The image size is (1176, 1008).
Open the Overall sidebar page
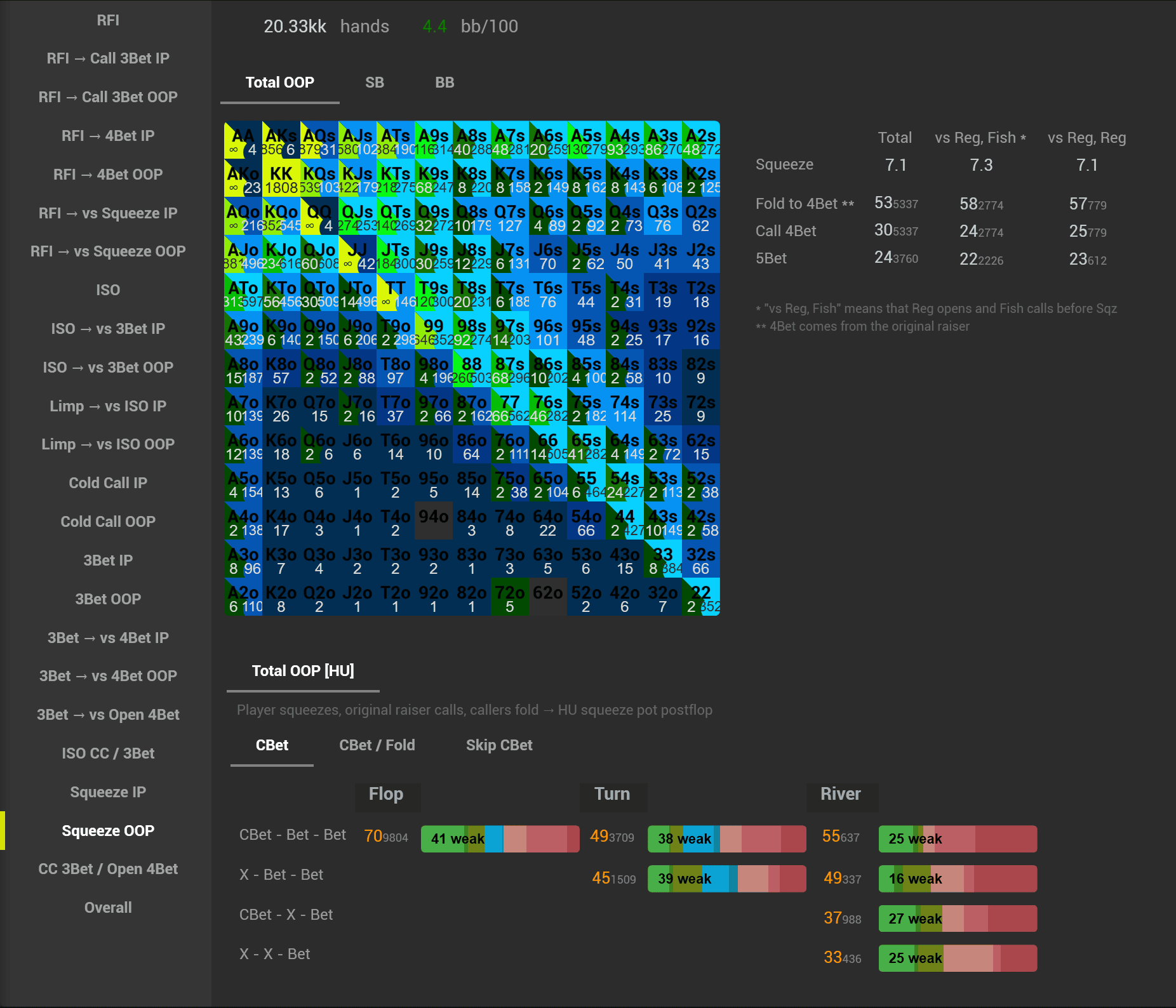[x=108, y=908]
